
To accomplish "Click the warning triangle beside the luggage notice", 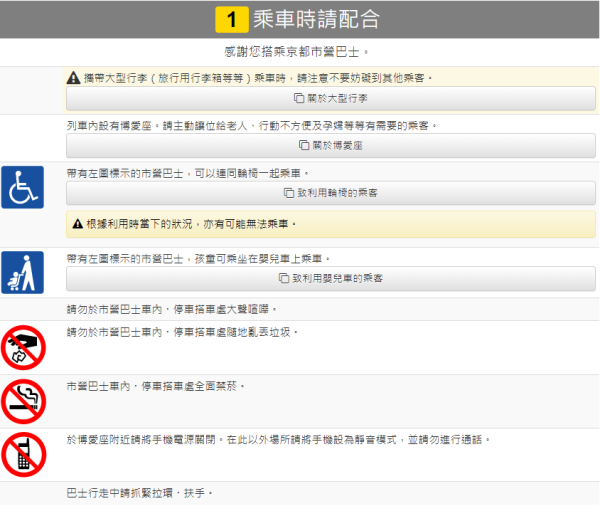I will (x=74, y=77).
